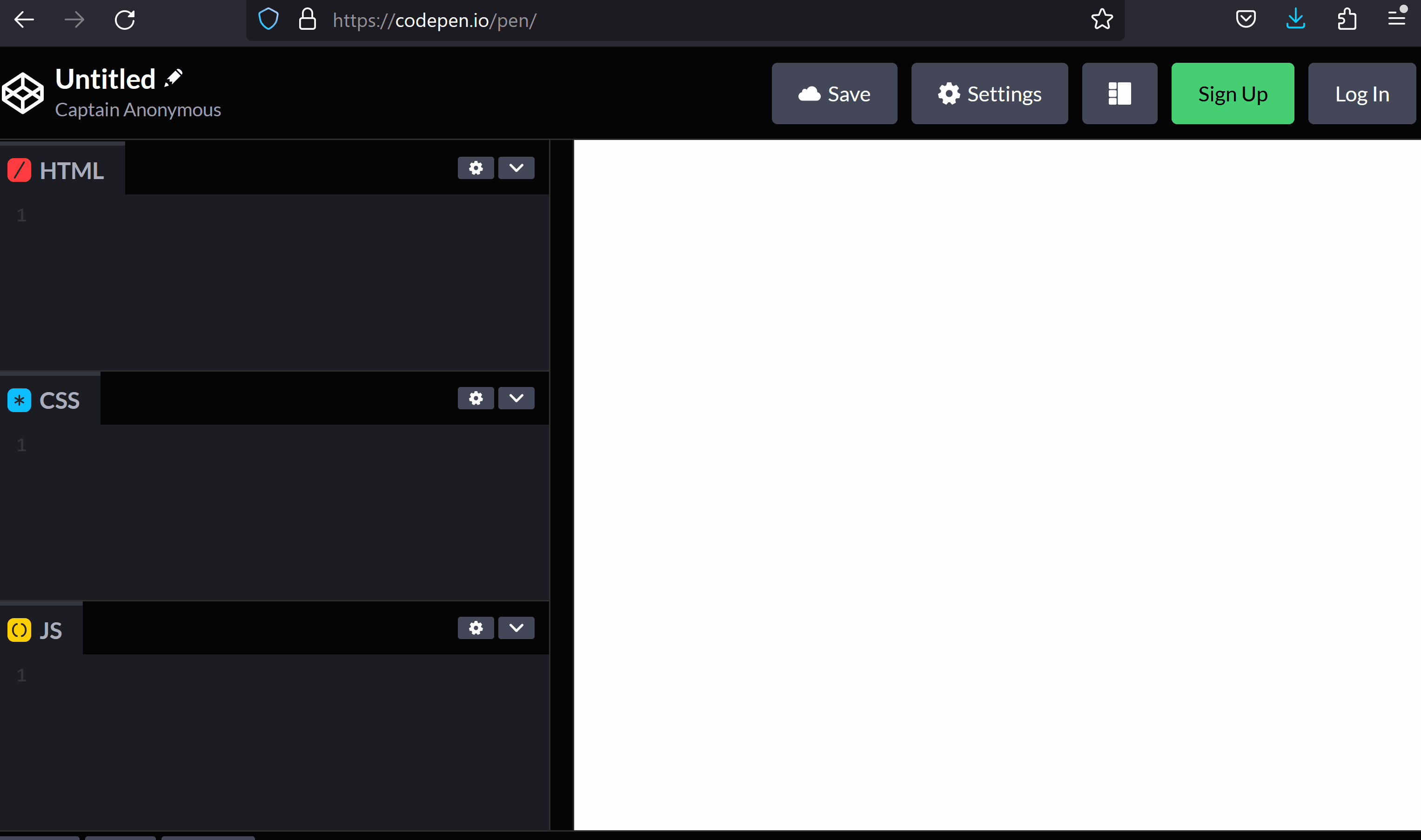Open the JS editor settings gear
The image size is (1421, 840).
pos(476,628)
